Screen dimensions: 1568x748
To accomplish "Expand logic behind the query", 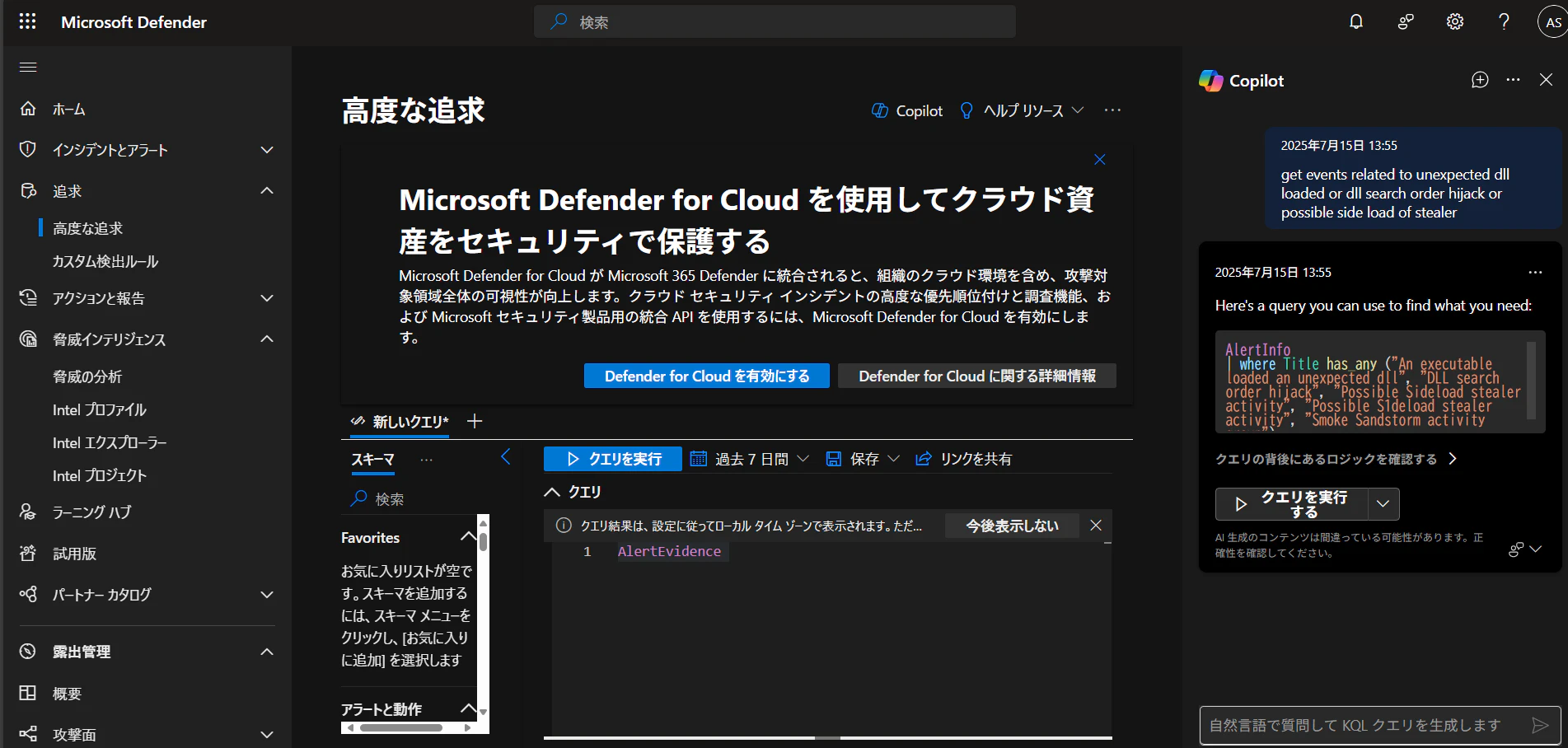I will coord(1336,459).
